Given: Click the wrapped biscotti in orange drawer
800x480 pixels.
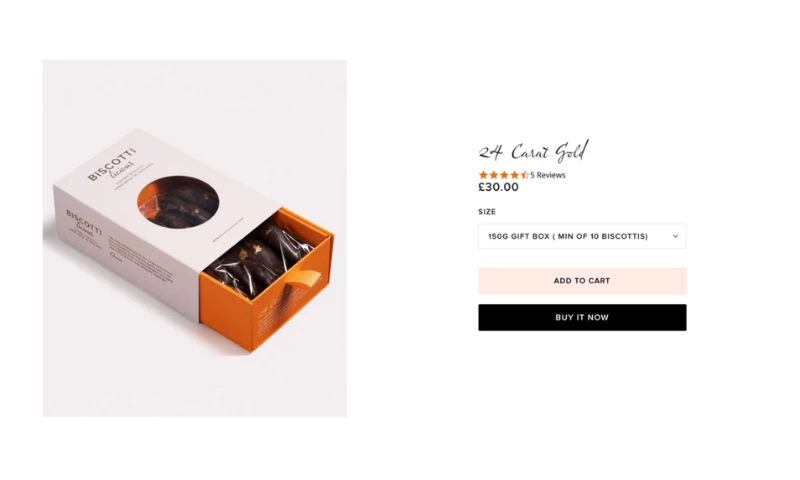Looking at the screenshot, I should pos(260,257).
